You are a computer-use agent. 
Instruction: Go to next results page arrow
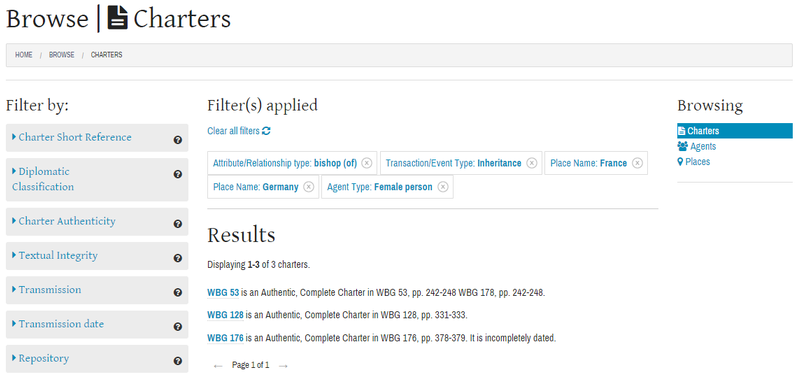pos(283,366)
